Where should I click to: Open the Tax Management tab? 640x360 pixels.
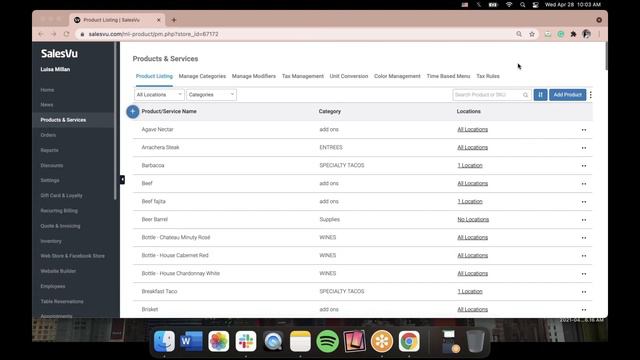[x=303, y=76]
